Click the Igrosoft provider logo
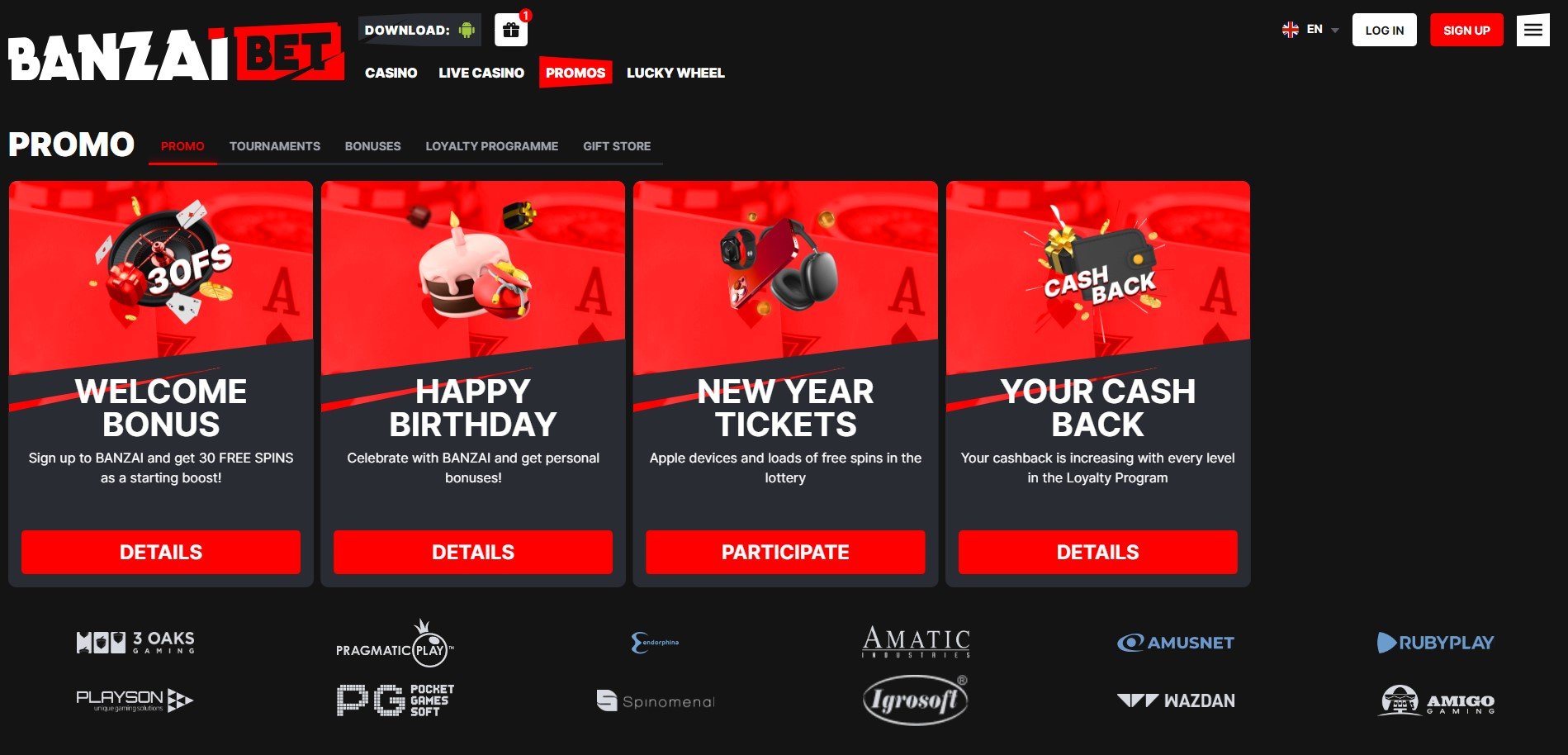The image size is (1568, 755). pos(915,700)
